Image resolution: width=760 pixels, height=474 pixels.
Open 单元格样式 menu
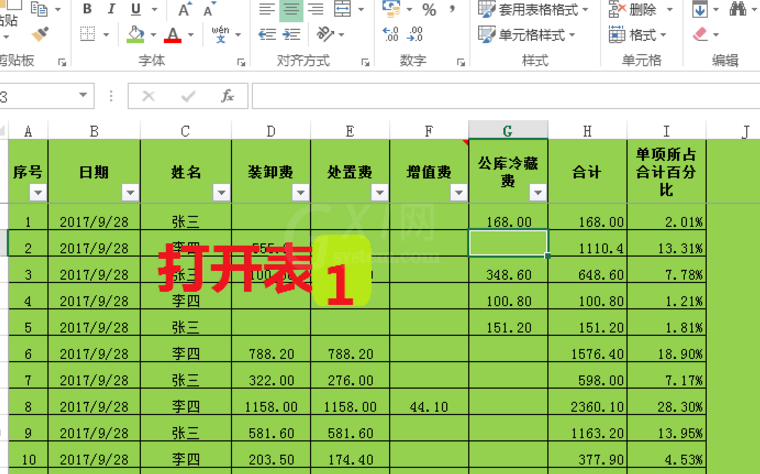[527, 35]
